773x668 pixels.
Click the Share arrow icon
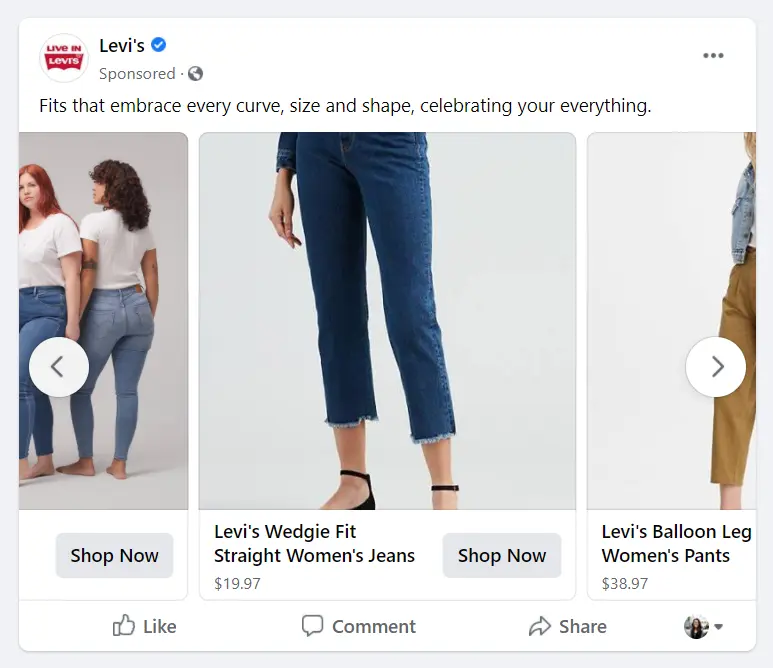point(540,626)
